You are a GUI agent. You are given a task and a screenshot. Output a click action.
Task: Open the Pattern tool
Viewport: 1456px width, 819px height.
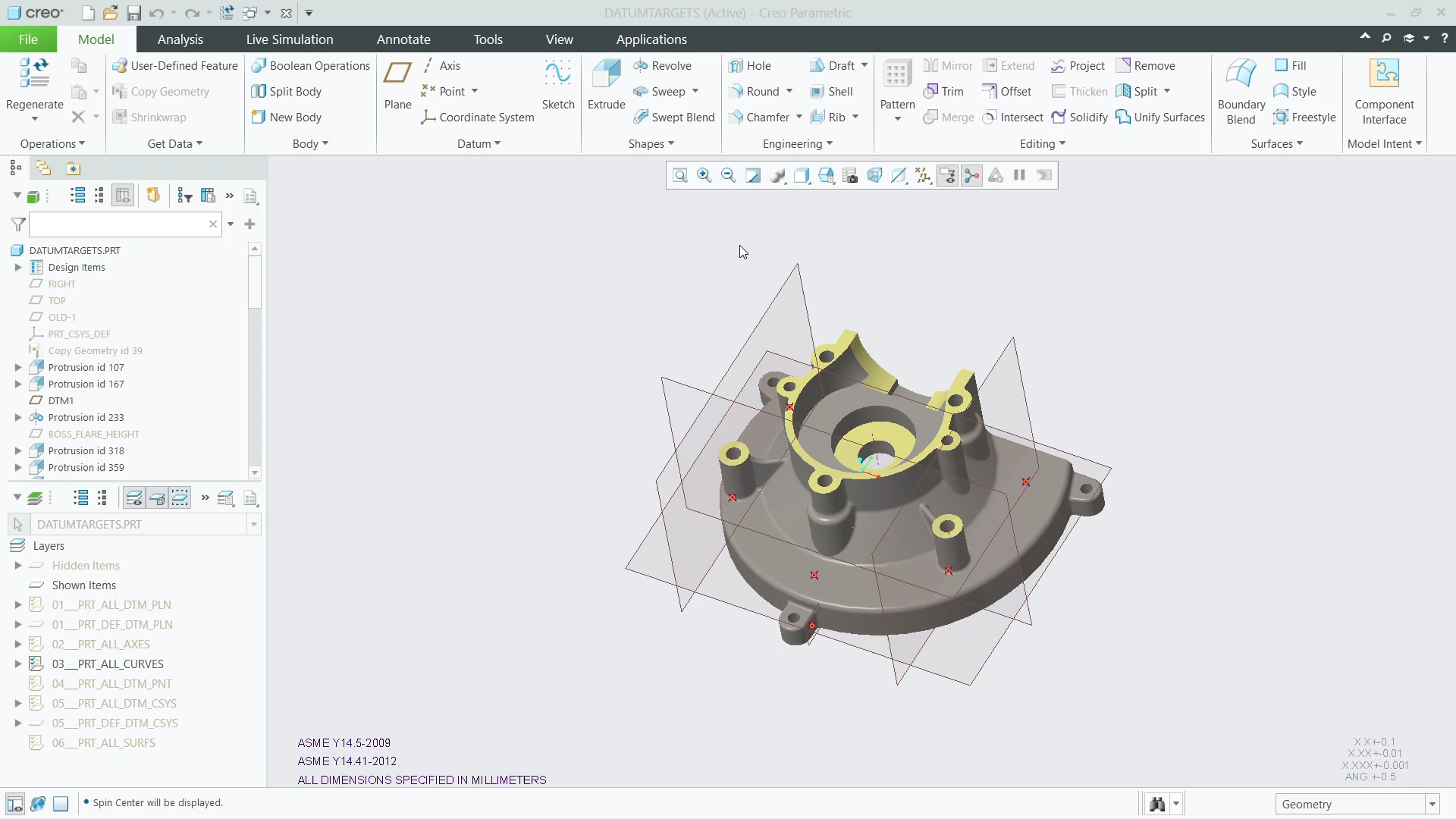(897, 89)
